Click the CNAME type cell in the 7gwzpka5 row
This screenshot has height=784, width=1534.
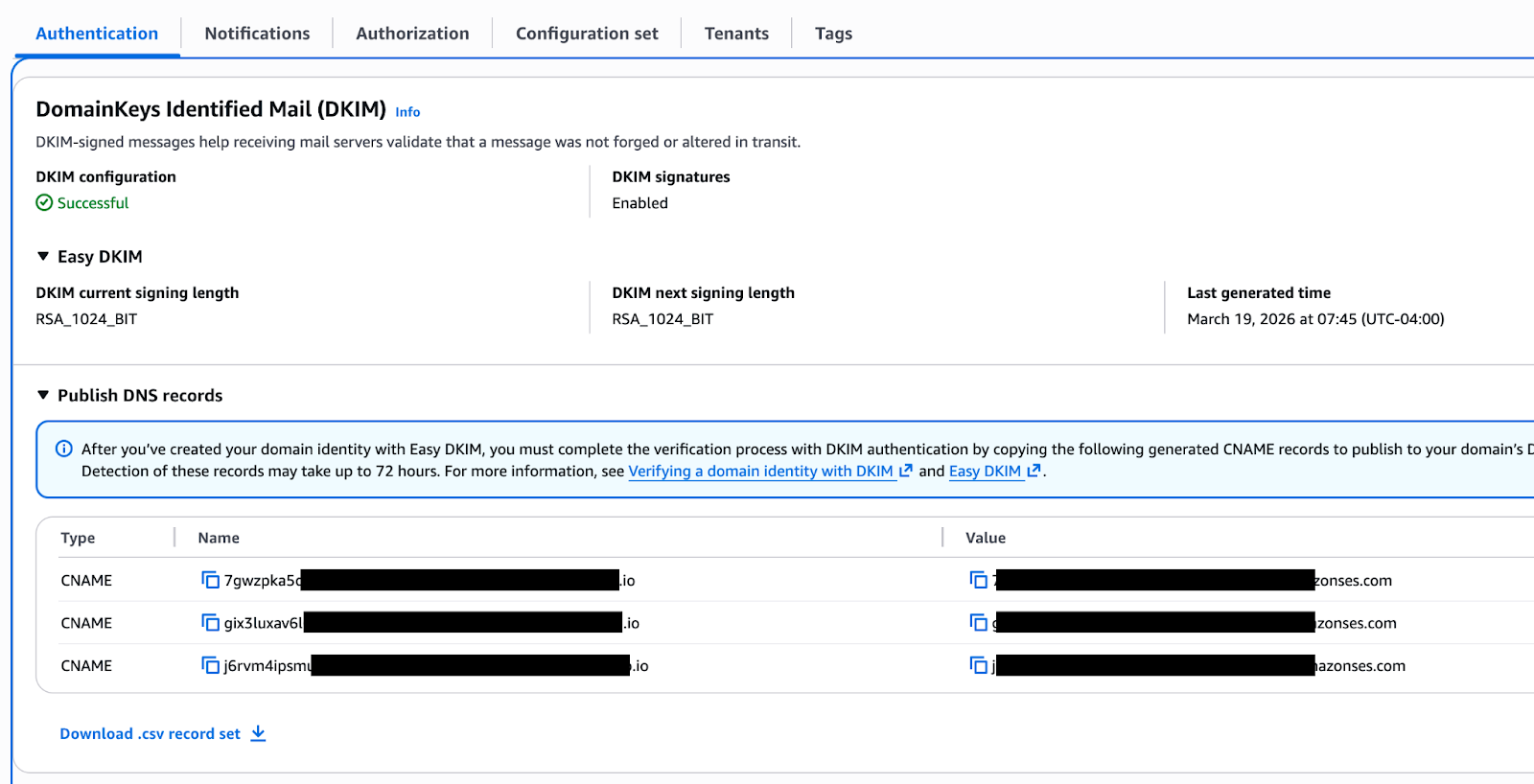click(86, 580)
